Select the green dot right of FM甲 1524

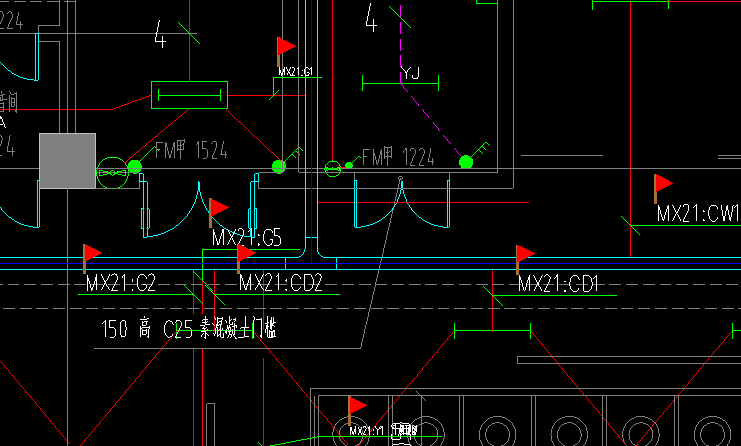279,166
